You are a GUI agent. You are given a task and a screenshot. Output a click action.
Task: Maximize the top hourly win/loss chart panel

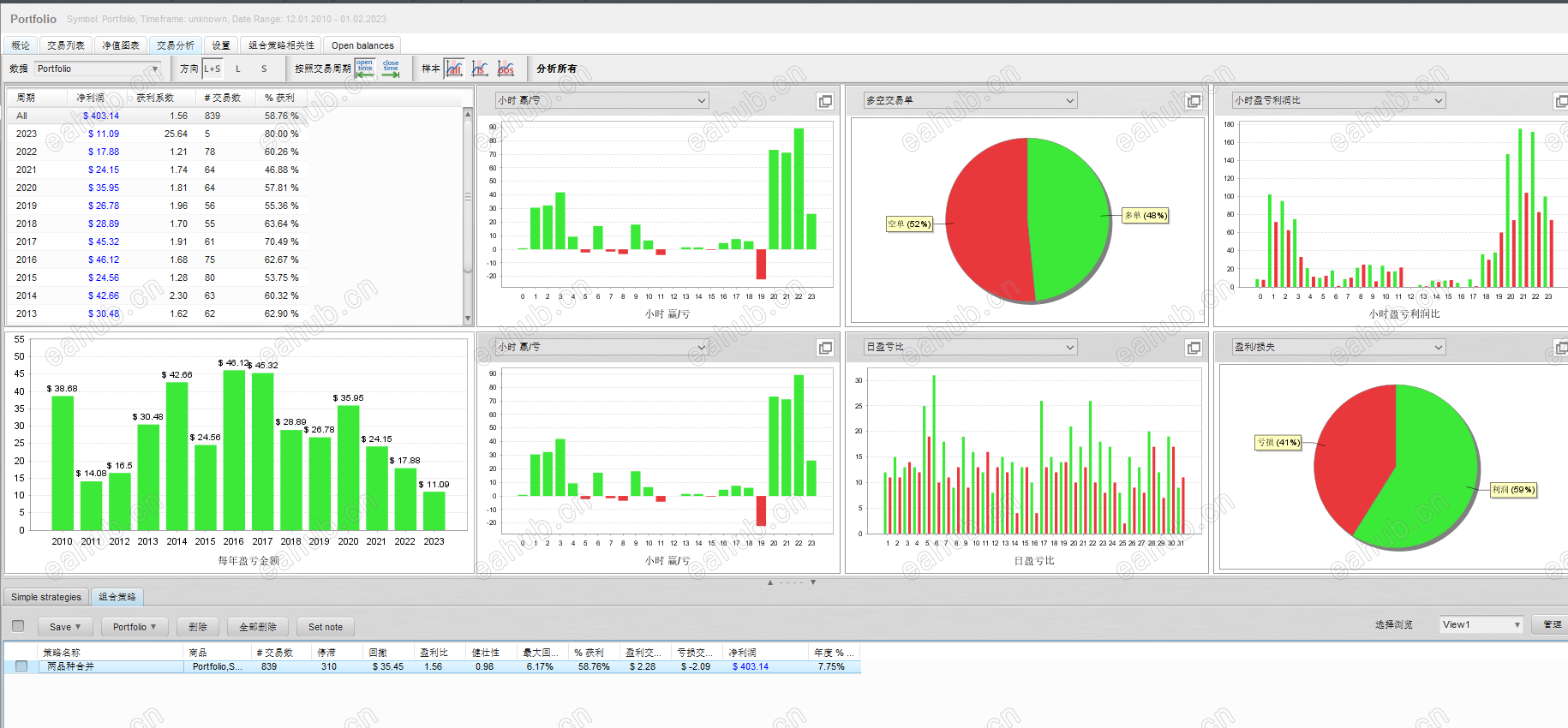pos(825,101)
